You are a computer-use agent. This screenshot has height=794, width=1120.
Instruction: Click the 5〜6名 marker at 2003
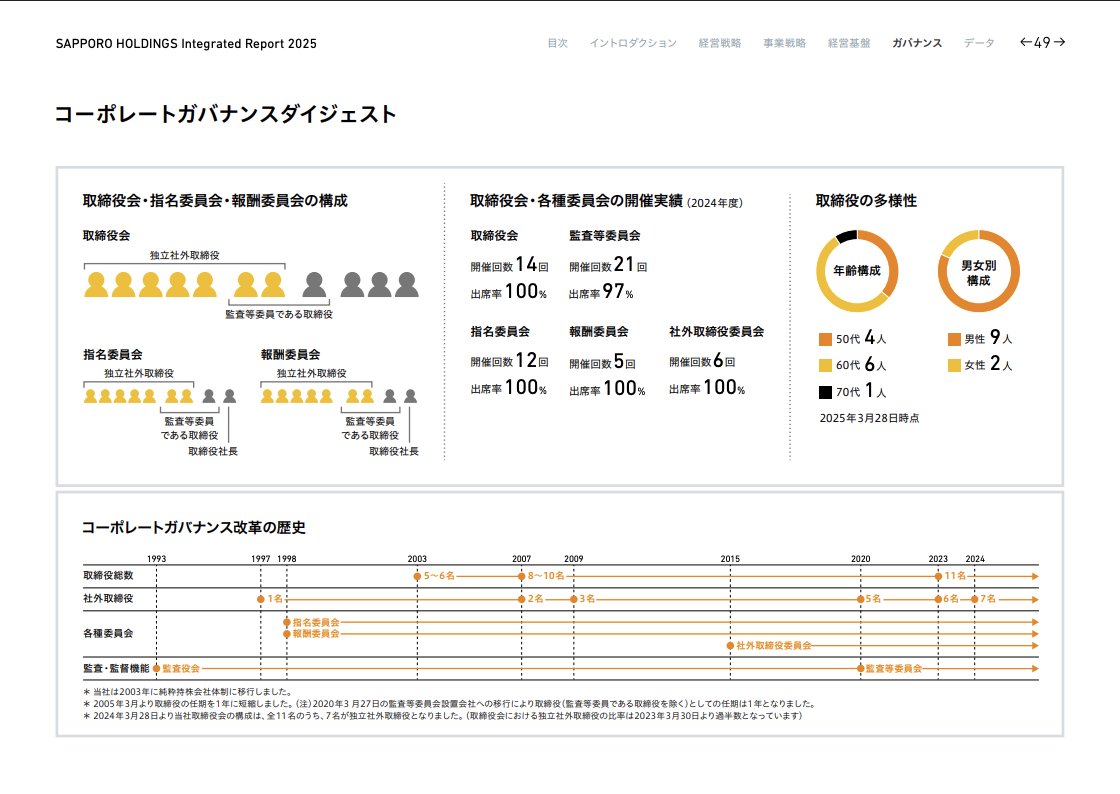point(417,576)
